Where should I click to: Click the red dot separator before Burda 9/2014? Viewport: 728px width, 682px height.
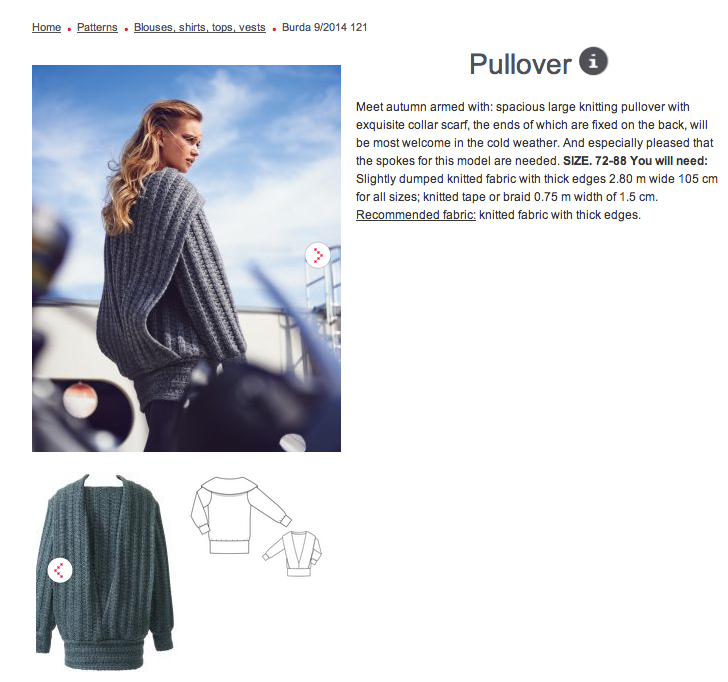tap(274, 29)
